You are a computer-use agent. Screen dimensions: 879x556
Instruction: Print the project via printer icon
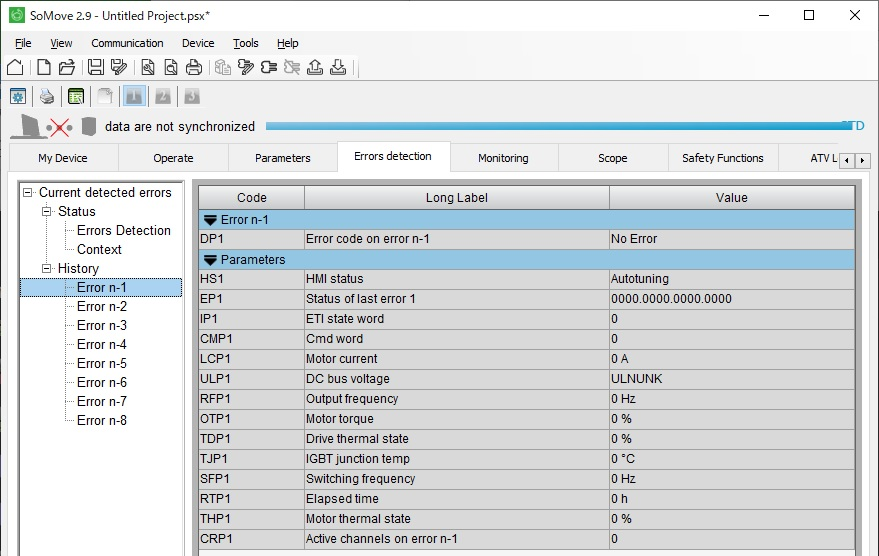[x=194, y=67]
